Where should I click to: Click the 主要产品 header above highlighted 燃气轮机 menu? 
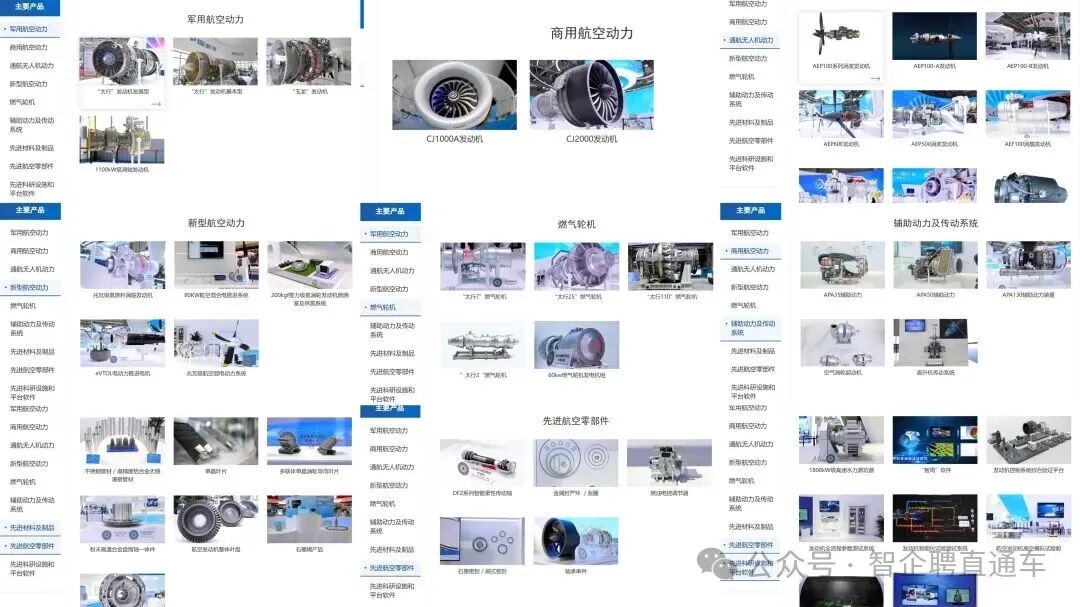[x=390, y=211]
